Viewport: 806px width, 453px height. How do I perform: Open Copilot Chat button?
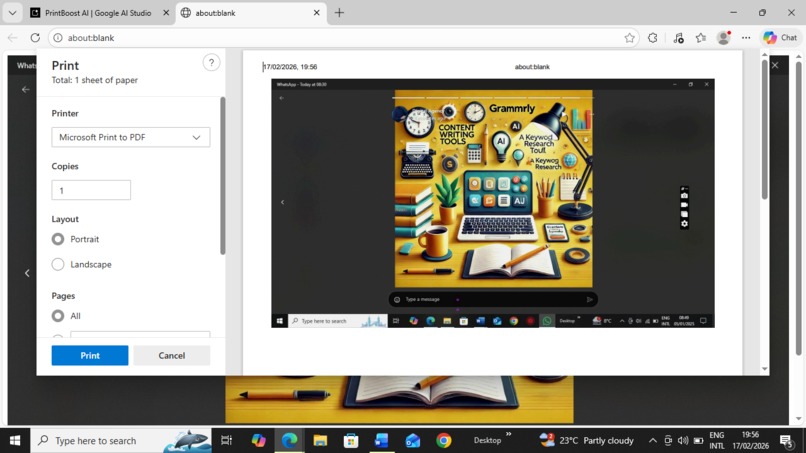[780, 38]
